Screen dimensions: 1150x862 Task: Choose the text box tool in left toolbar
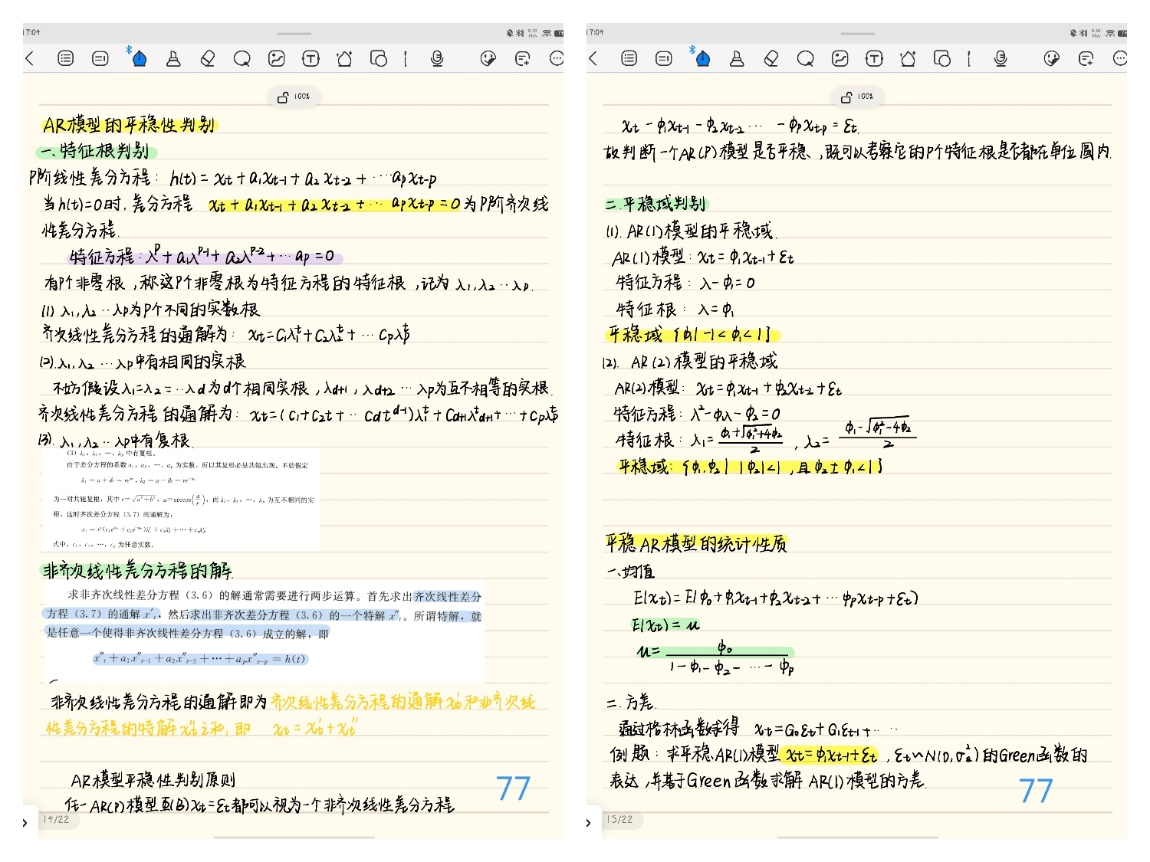tap(311, 59)
